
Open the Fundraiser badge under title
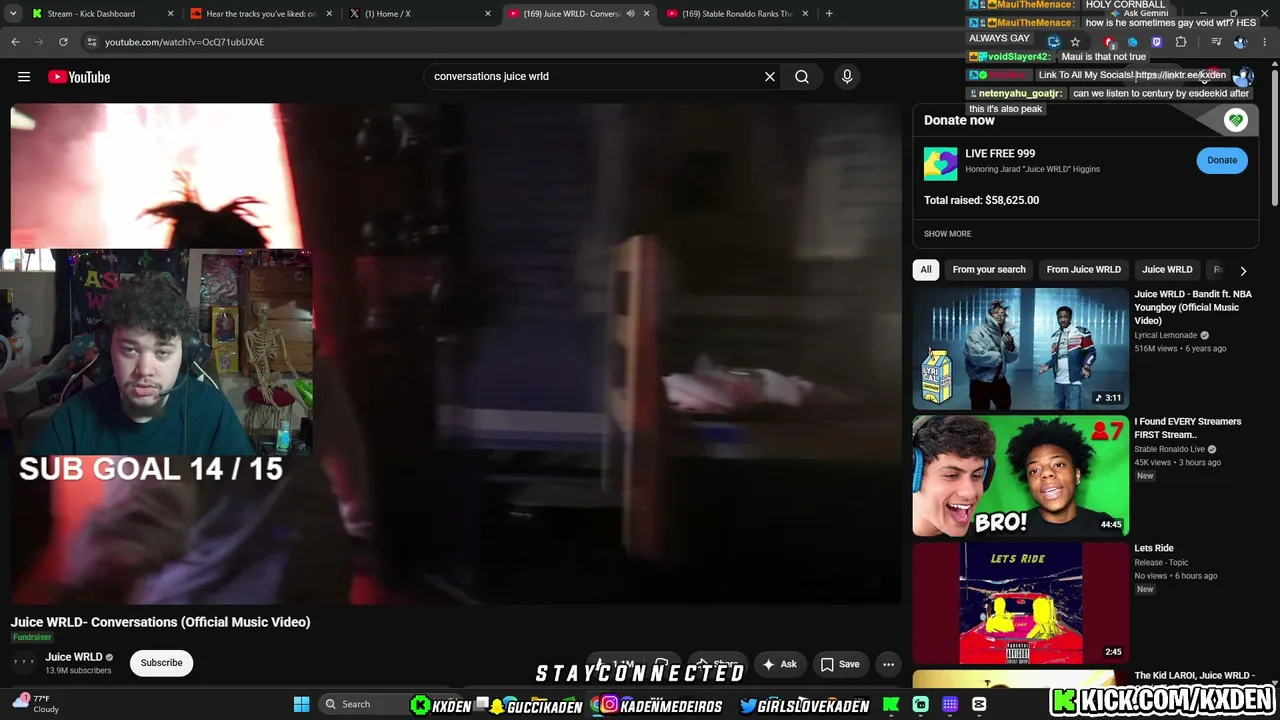click(32, 637)
